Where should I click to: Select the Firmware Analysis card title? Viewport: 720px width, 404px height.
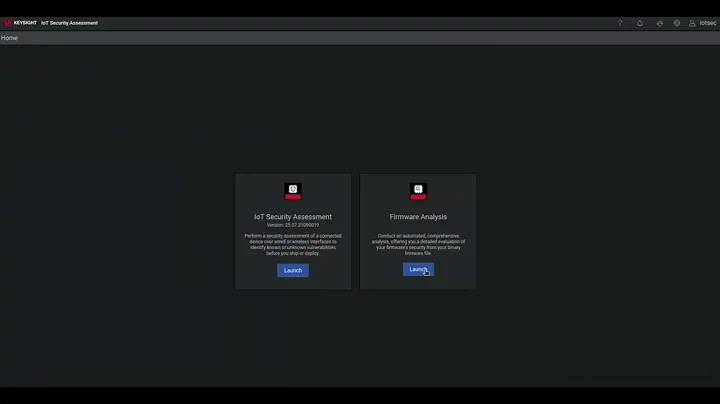click(x=418, y=217)
